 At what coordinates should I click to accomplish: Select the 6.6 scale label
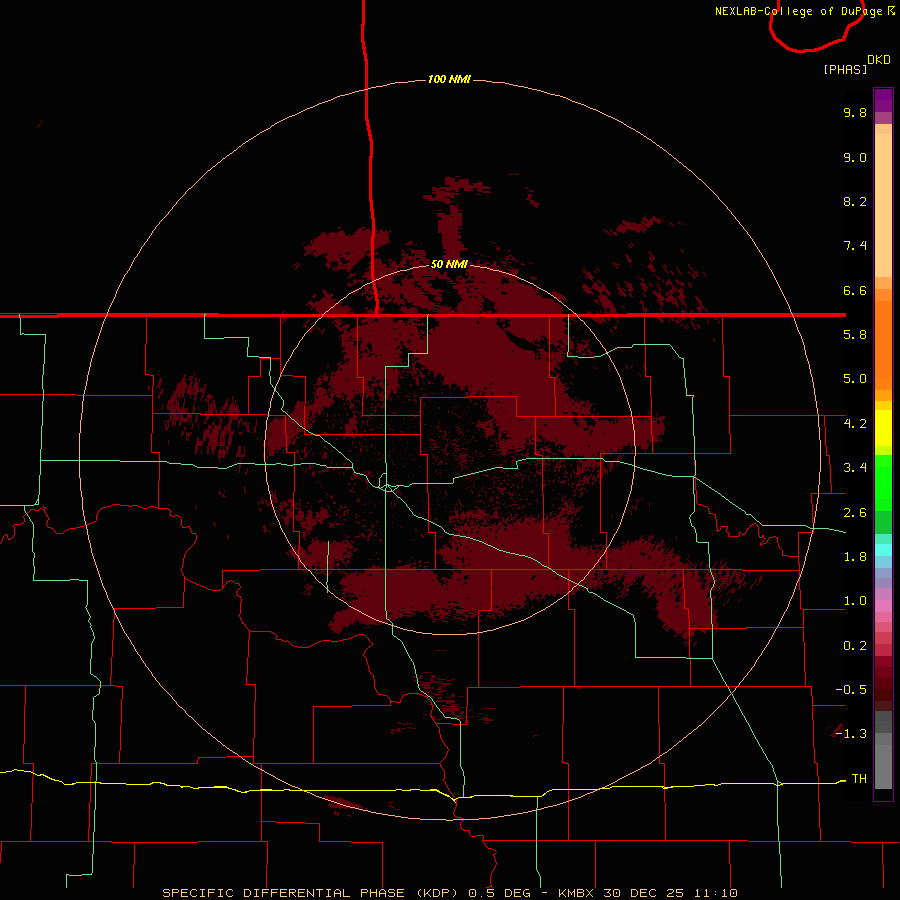[x=855, y=290]
